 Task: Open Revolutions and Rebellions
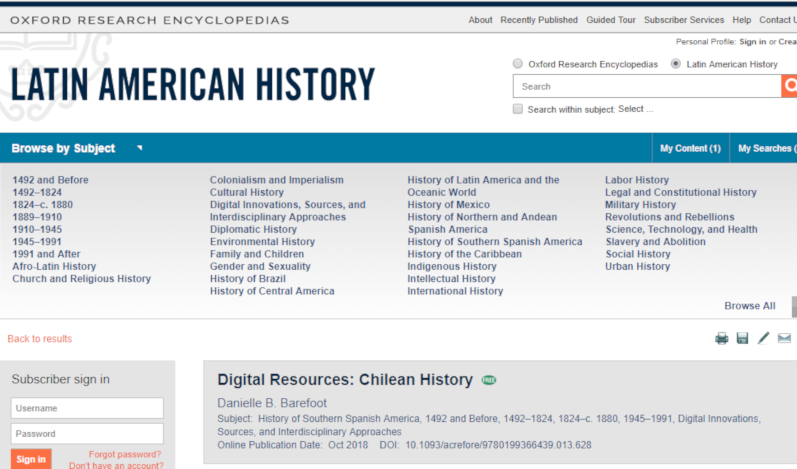coord(669,217)
